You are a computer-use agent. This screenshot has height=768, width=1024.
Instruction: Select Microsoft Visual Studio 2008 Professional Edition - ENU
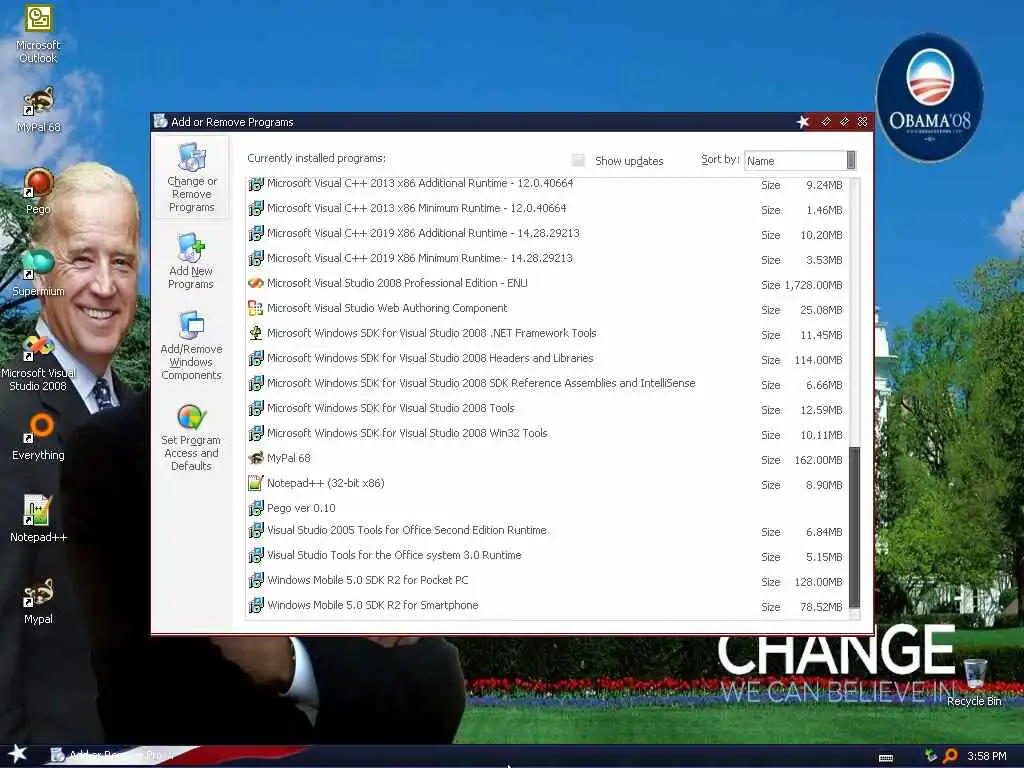click(x=547, y=283)
